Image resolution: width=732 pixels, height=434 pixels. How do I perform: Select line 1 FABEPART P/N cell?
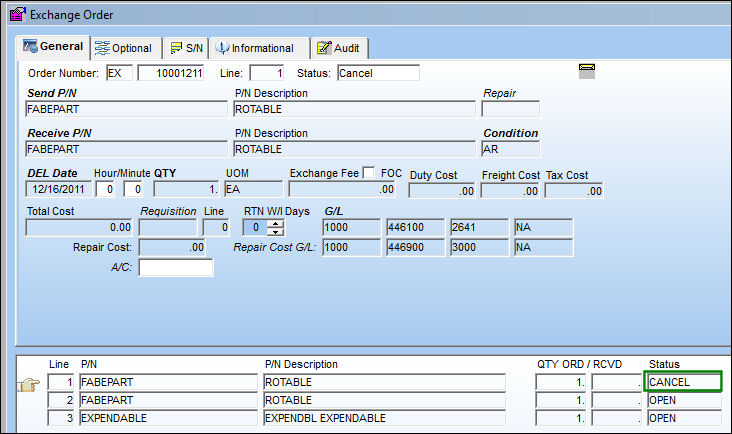169,382
